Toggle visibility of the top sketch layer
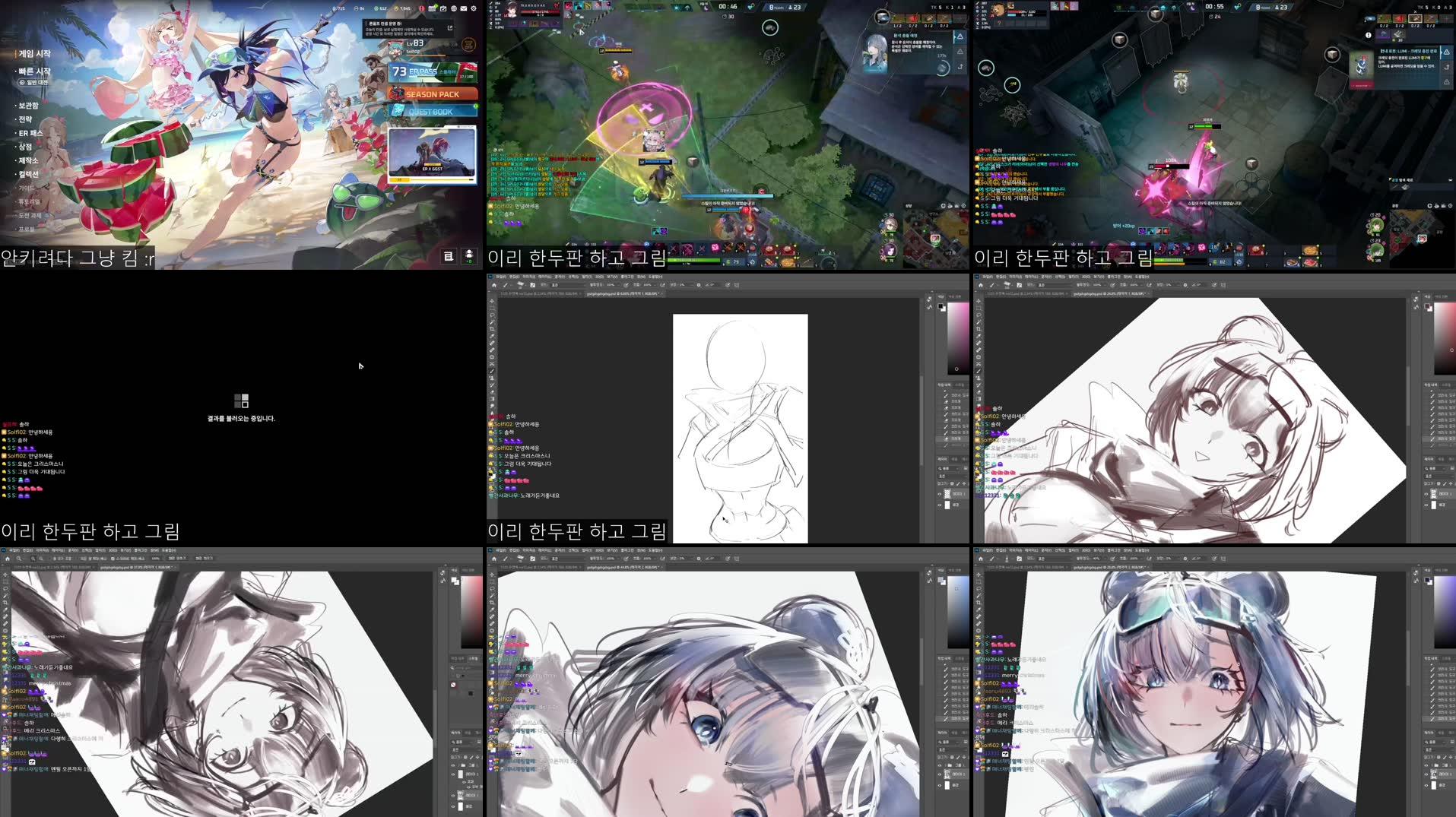 [x=939, y=494]
